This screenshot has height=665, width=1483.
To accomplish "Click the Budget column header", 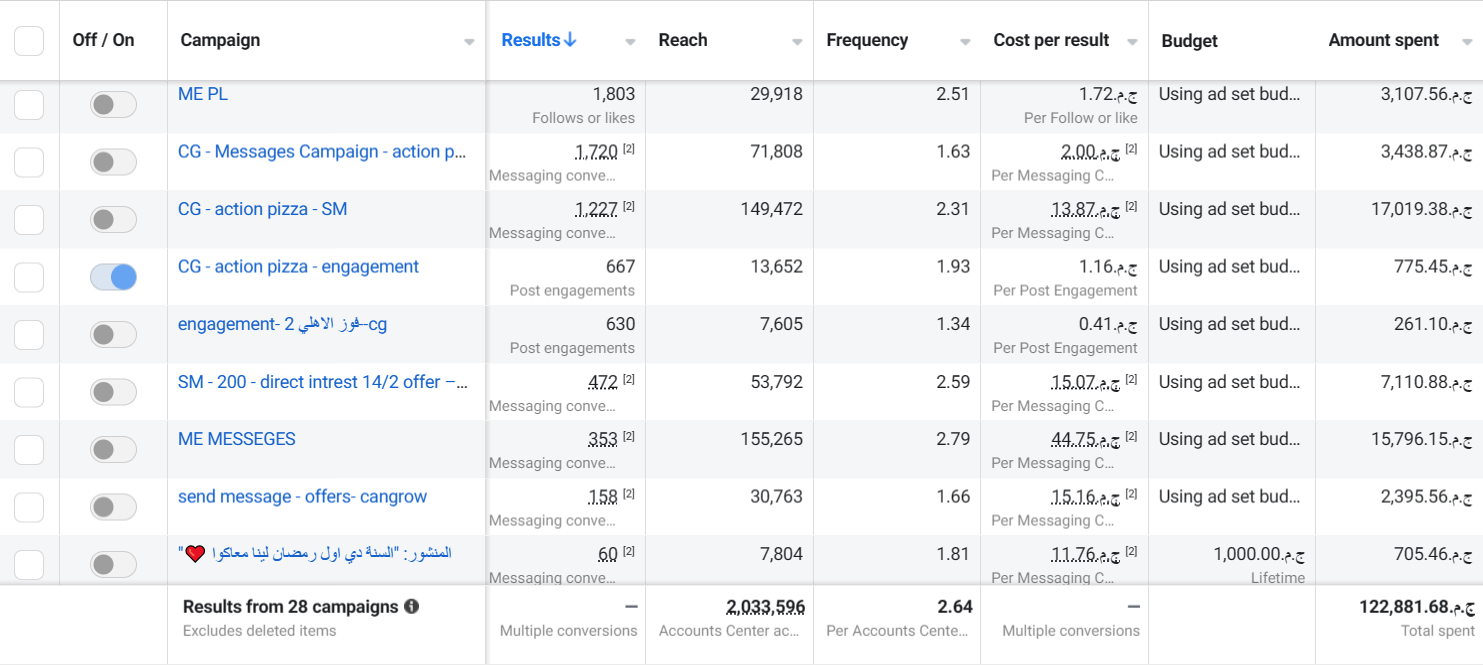I will (x=1190, y=41).
